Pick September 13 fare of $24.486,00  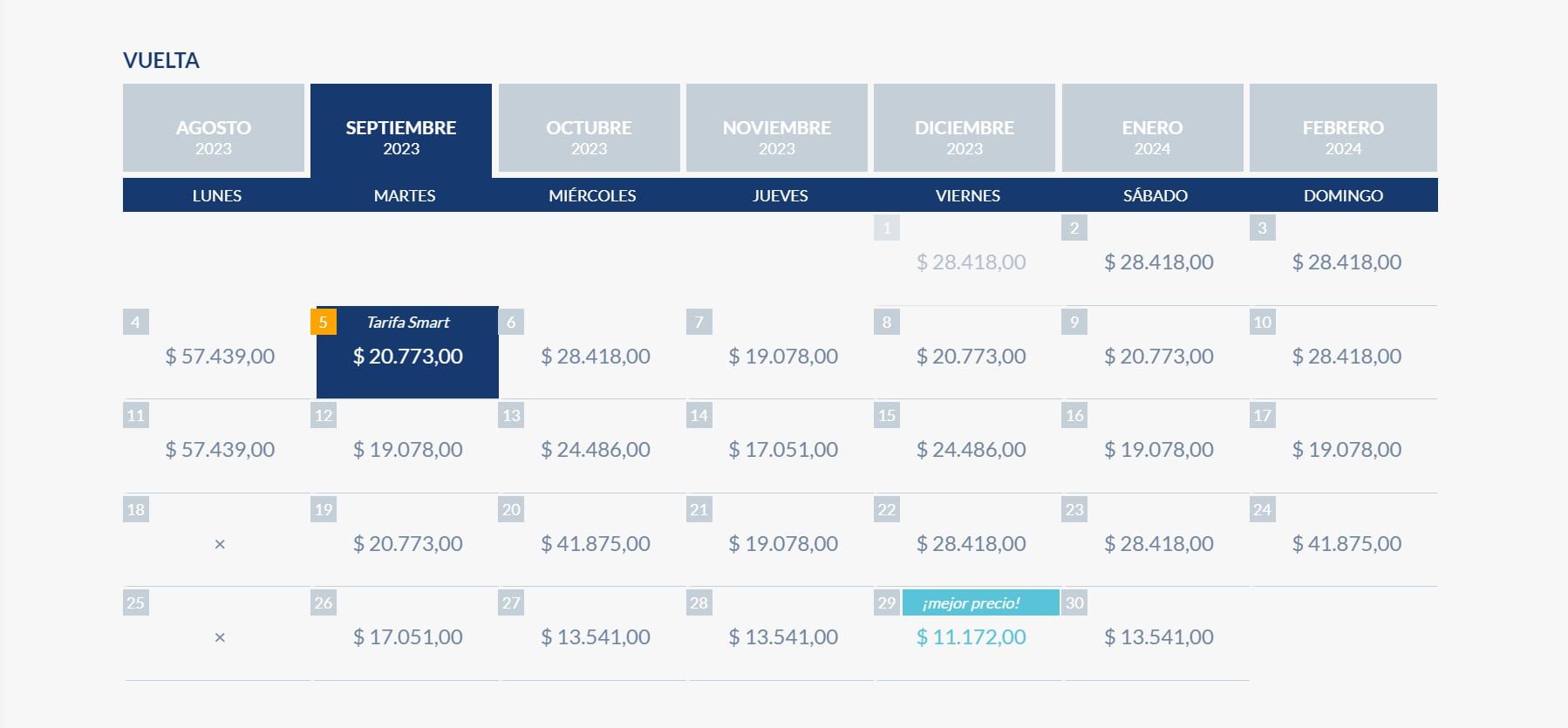coord(596,449)
